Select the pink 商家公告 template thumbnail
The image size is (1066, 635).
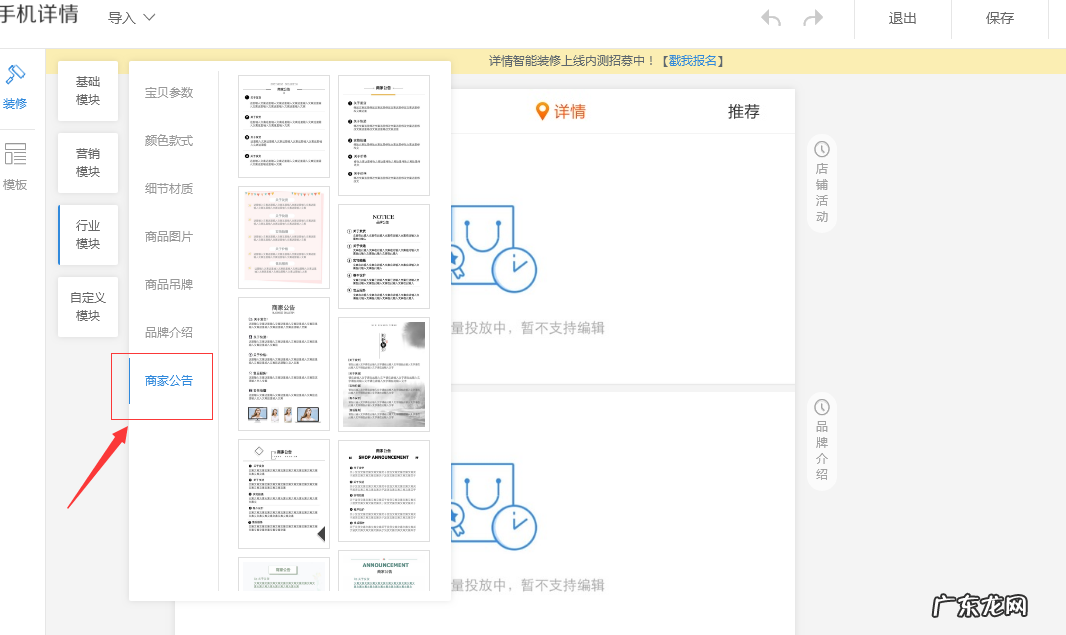coord(283,238)
